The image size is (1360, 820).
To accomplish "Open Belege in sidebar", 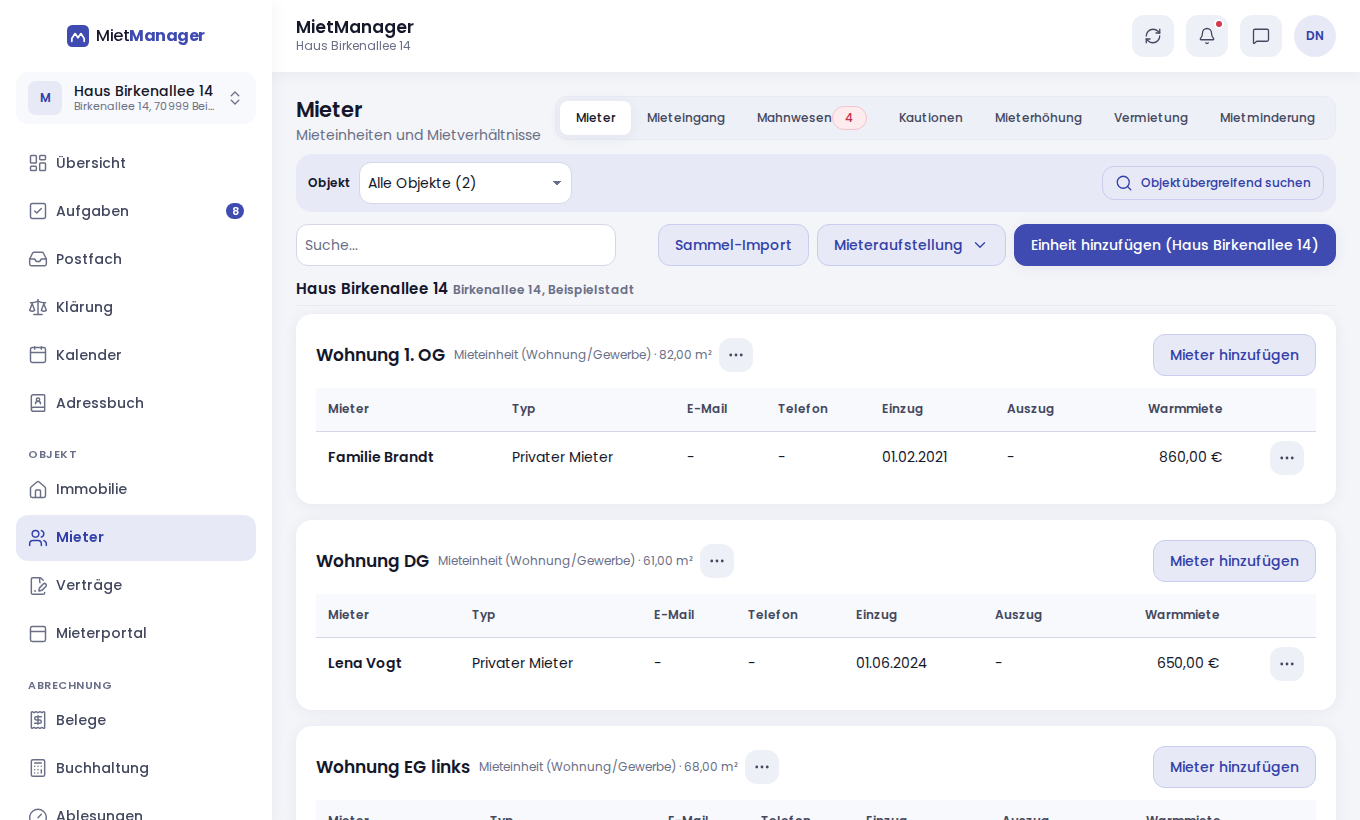I will (x=136, y=720).
